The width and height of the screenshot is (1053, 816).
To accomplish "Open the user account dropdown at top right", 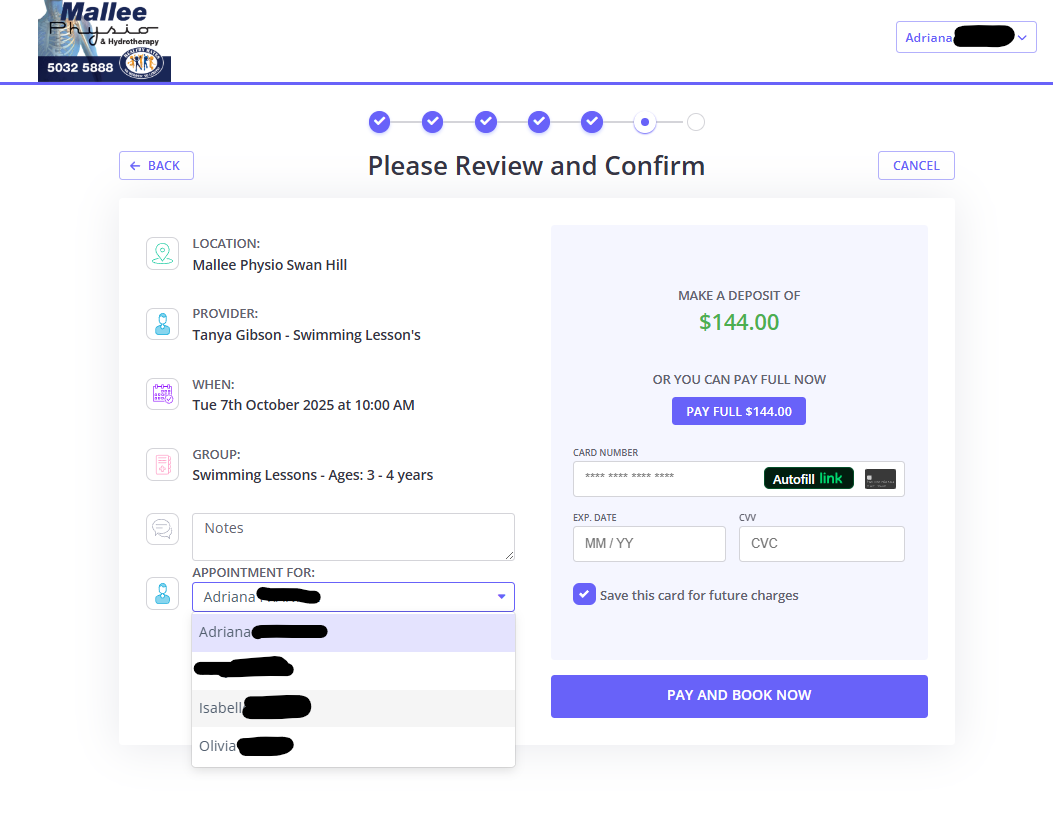I will point(965,38).
